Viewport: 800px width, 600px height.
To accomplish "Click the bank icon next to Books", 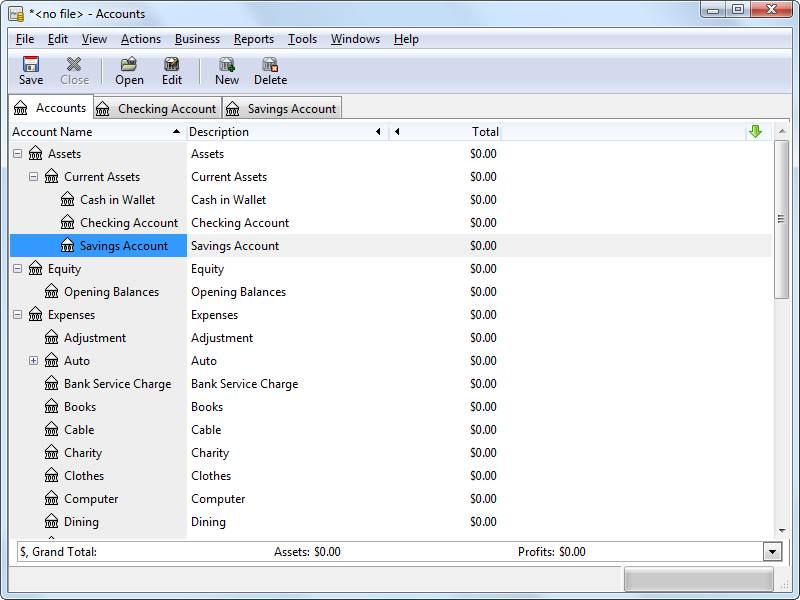I will [x=52, y=406].
